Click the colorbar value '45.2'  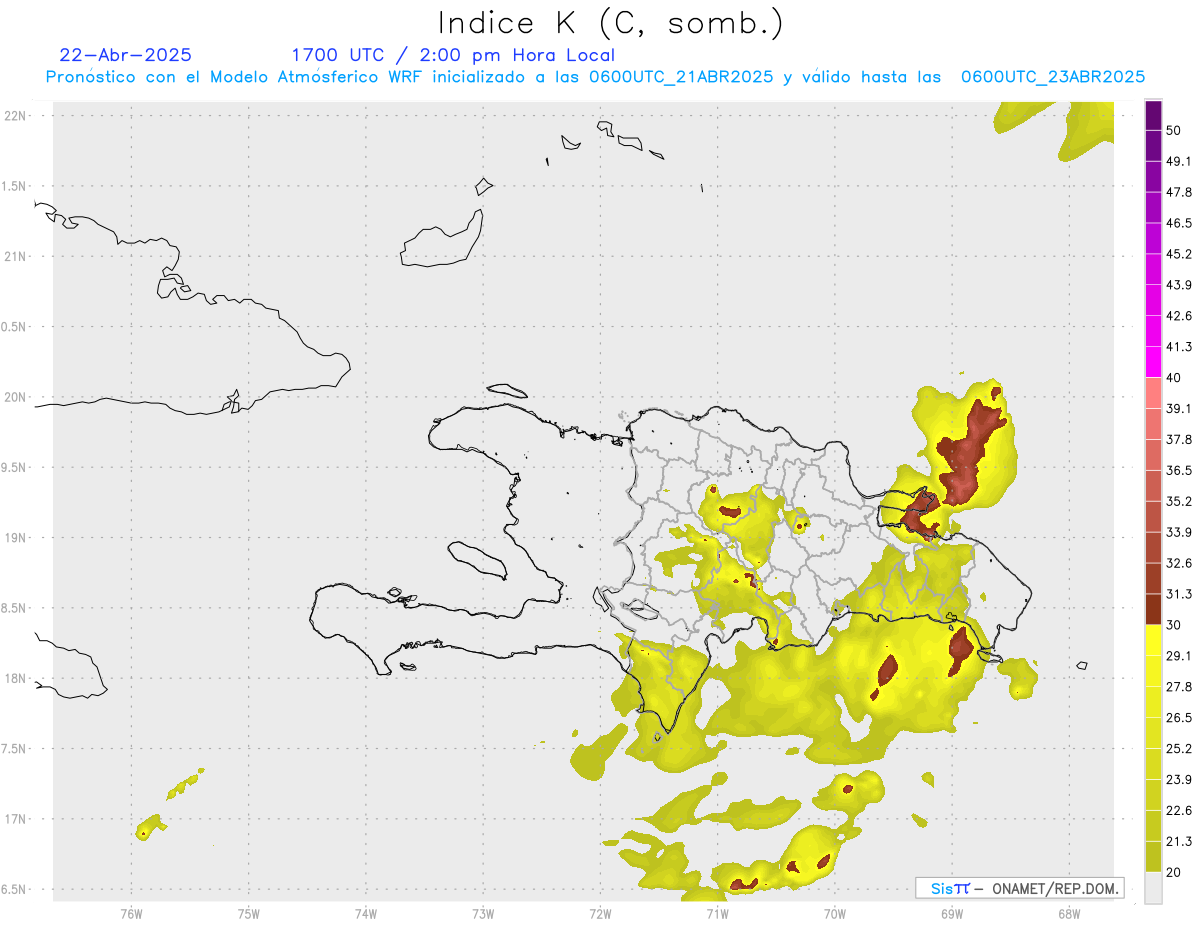point(1179,254)
